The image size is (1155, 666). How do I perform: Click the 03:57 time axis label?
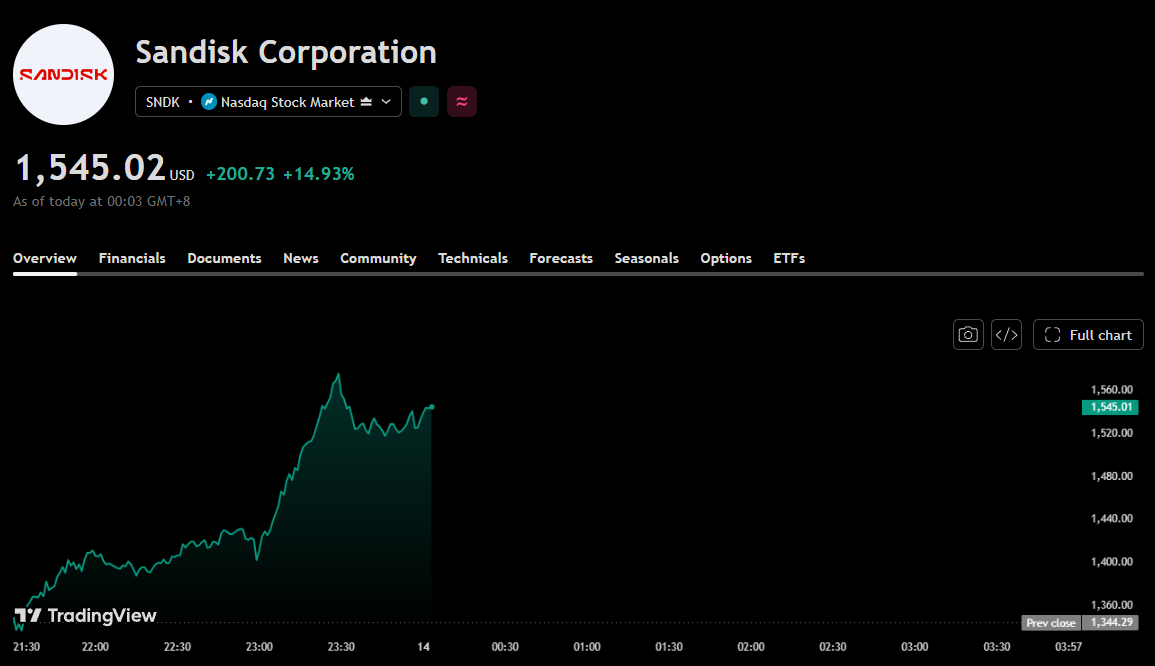[1068, 647]
